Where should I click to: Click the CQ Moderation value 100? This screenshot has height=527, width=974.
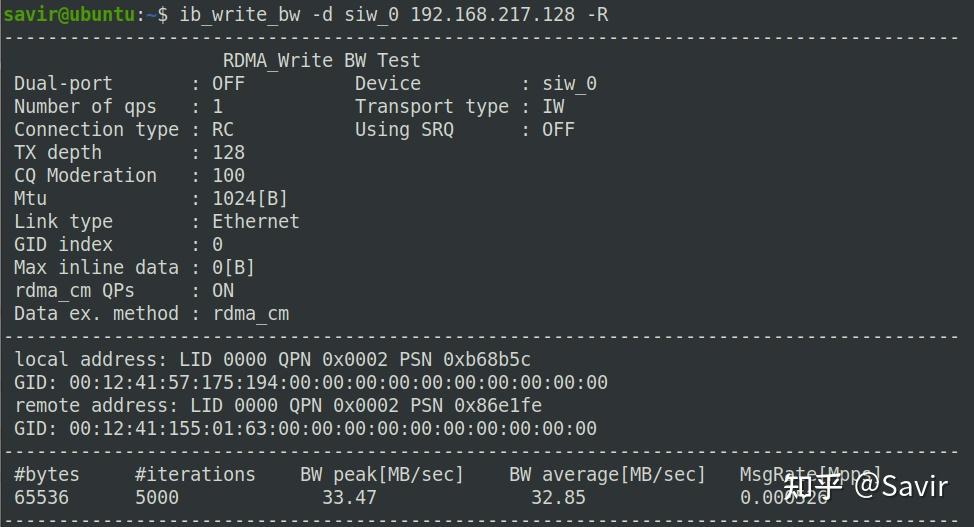tap(228, 175)
